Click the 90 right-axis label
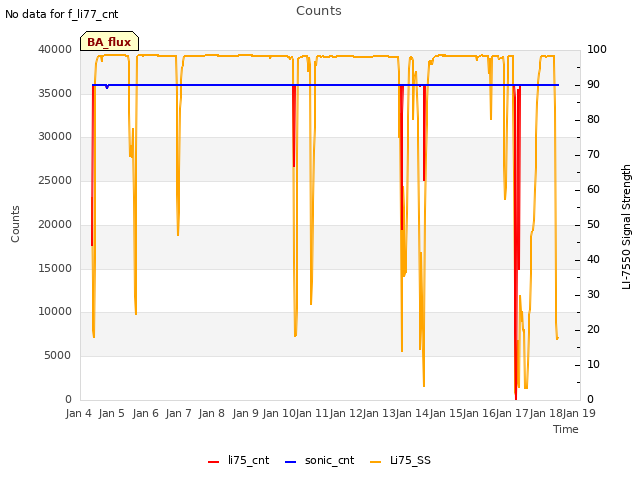The image size is (640, 480). (593, 84)
